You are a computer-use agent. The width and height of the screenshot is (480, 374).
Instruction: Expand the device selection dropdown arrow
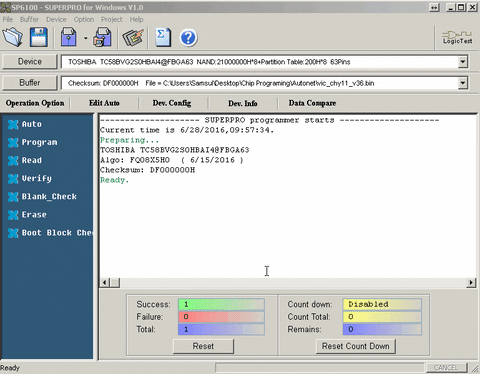click(462, 62)
